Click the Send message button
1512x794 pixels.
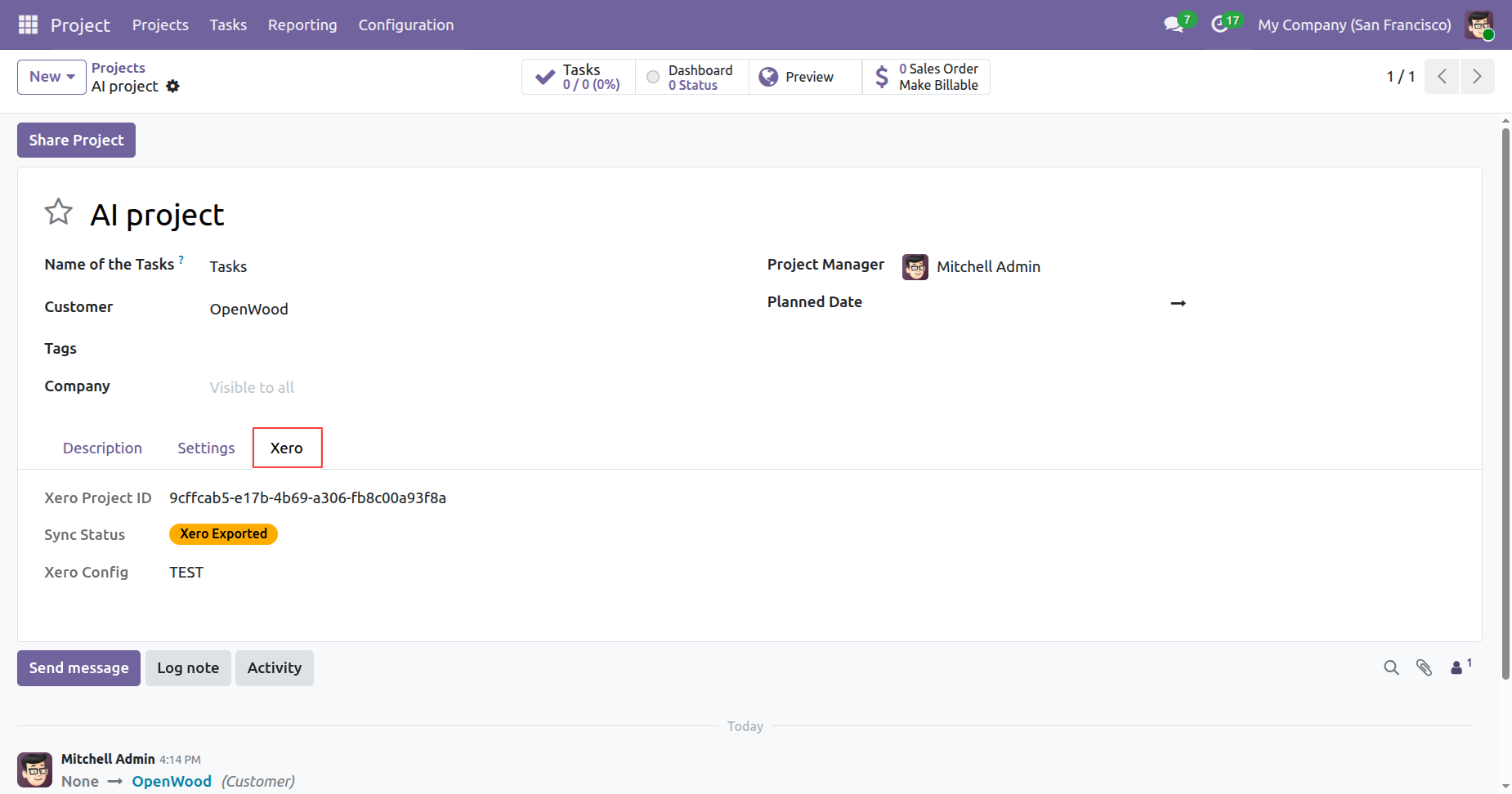78,668
